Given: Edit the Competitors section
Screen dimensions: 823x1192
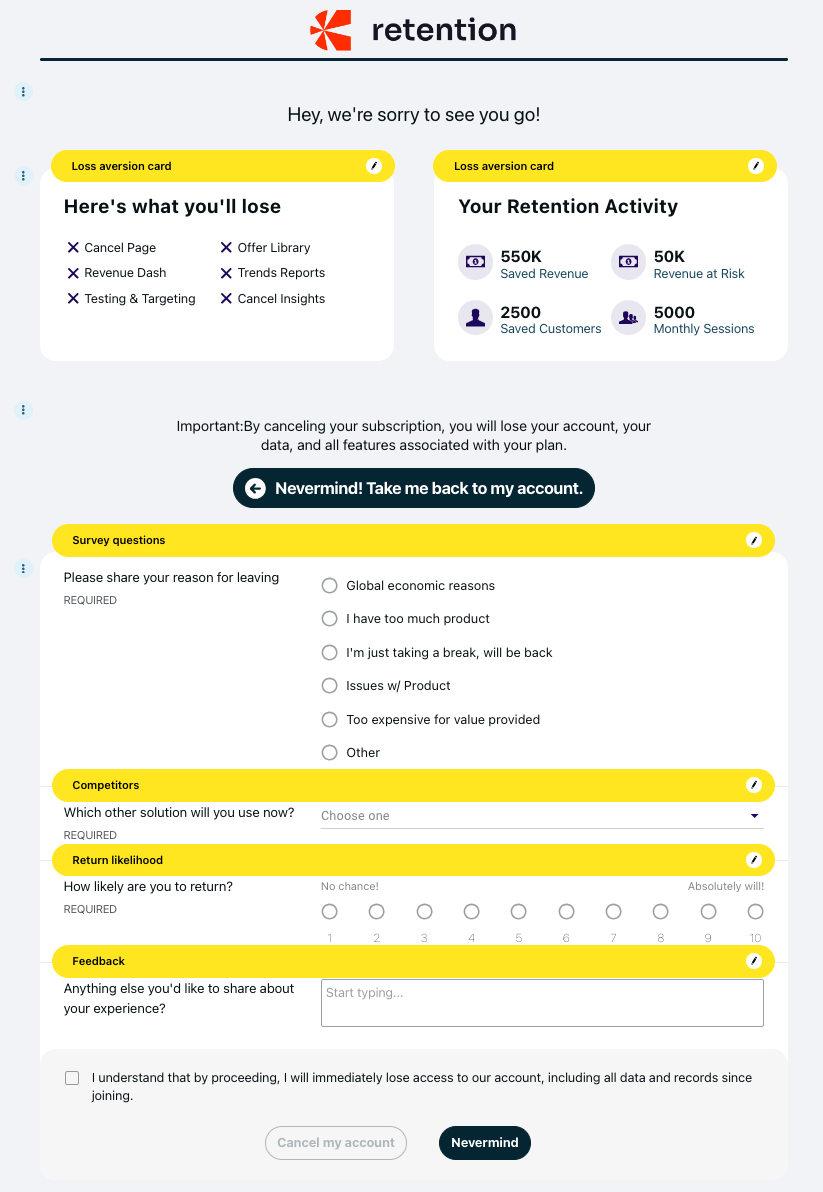Looking at the screenshot, I should click(x=754, y=786).
